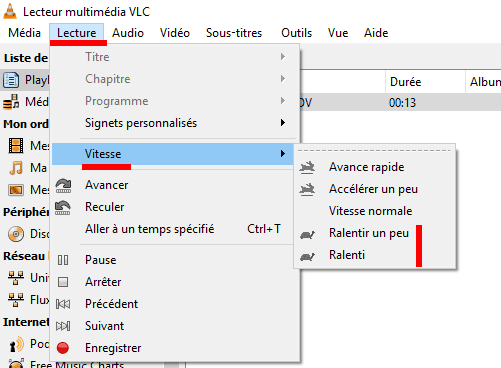
Task: Expand the Vitesse submenu arrow
Action: [x=283, y=153]
